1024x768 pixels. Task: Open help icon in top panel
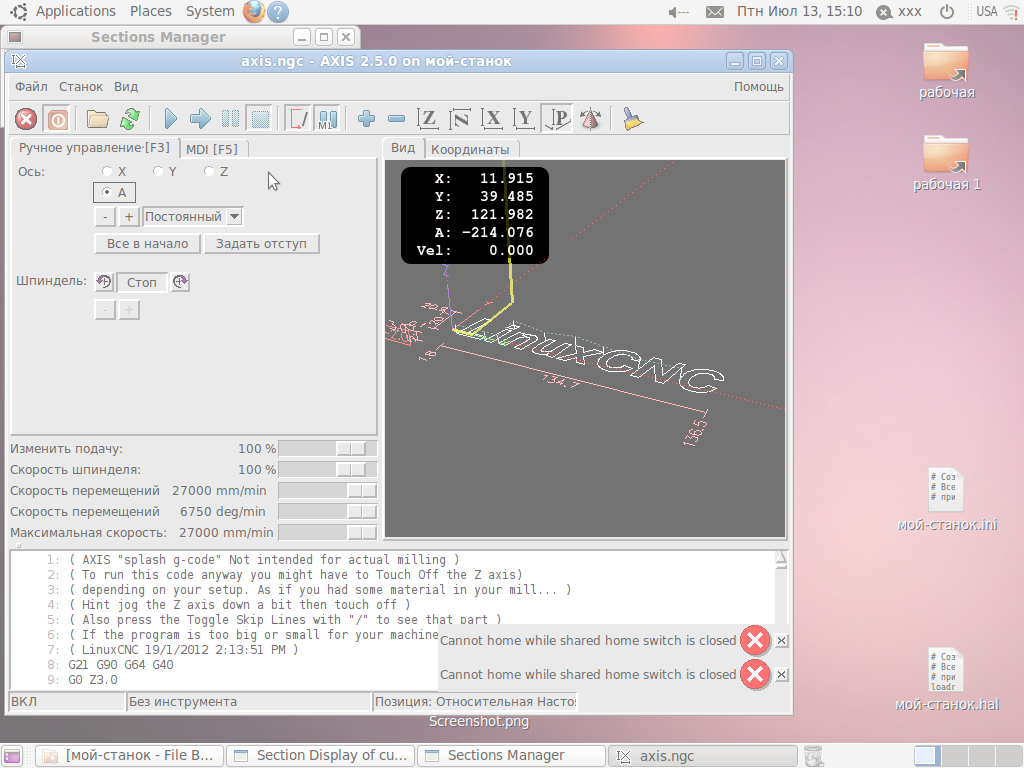coord(278,12)
